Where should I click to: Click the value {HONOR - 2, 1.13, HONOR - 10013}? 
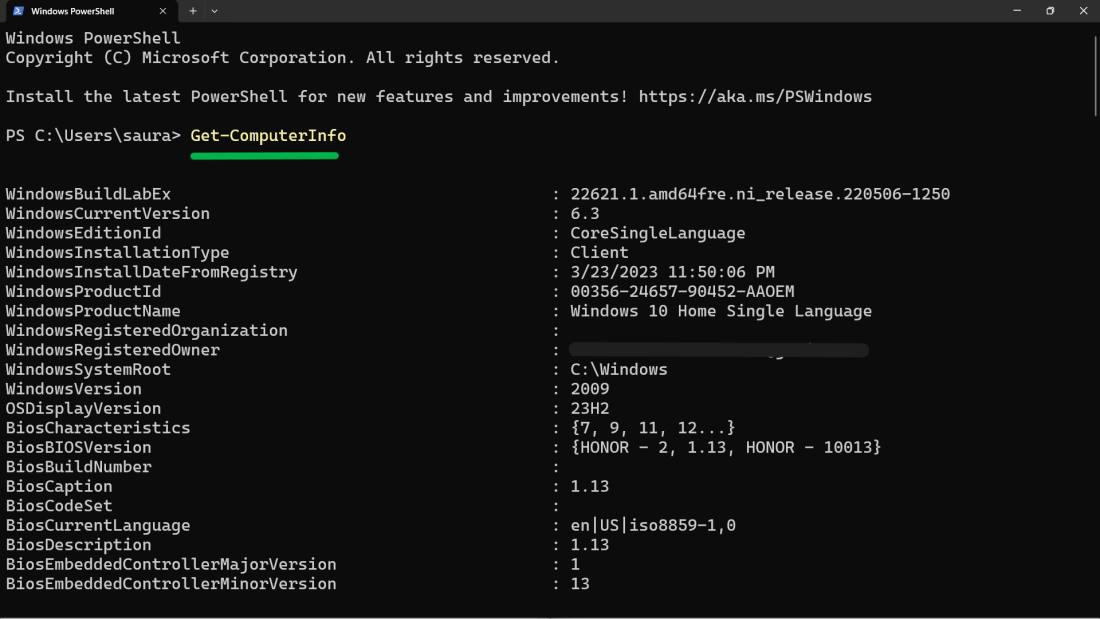coord(725,448)
